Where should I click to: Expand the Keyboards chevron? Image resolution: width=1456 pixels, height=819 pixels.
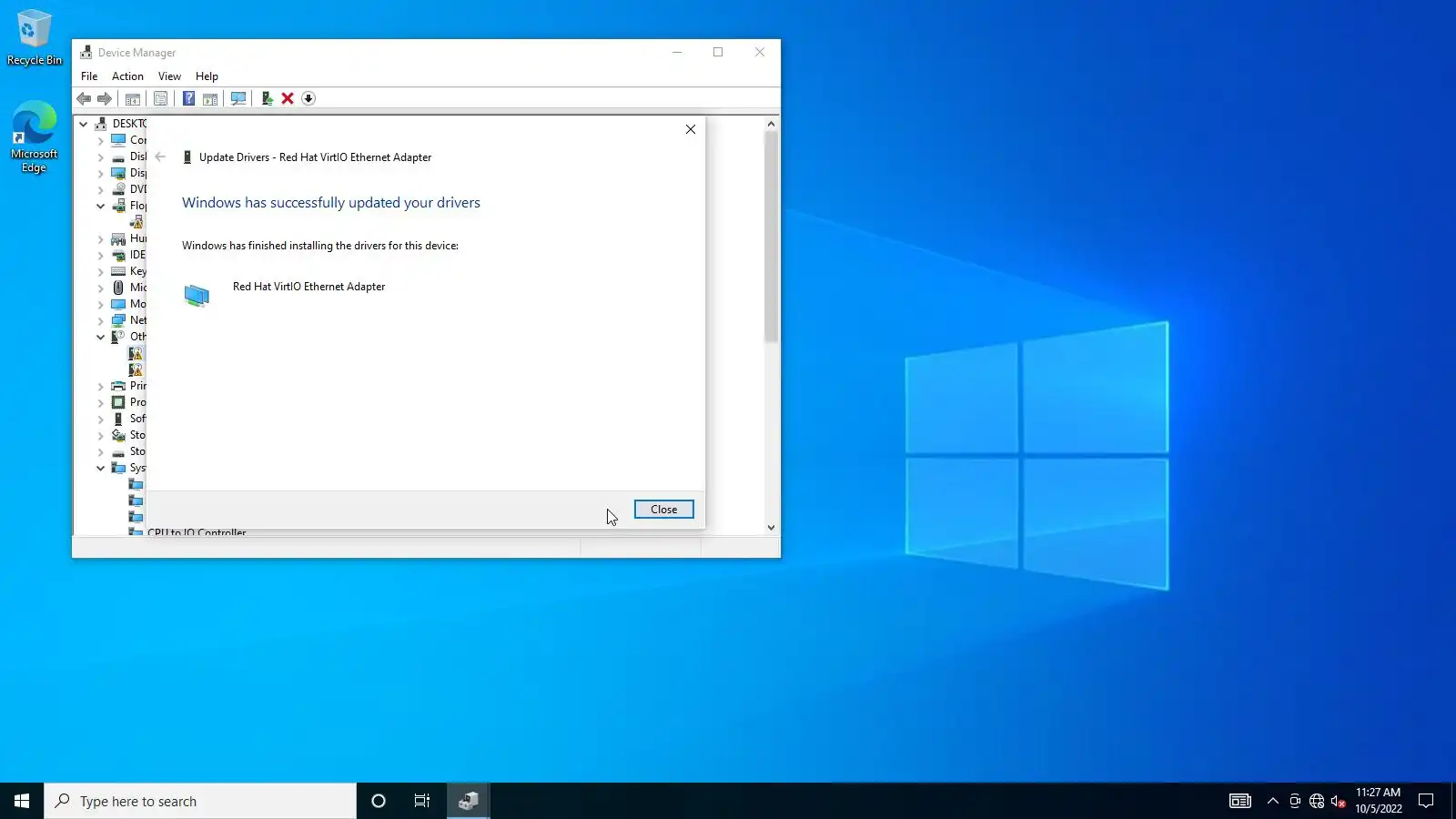(x=101, y=271)
